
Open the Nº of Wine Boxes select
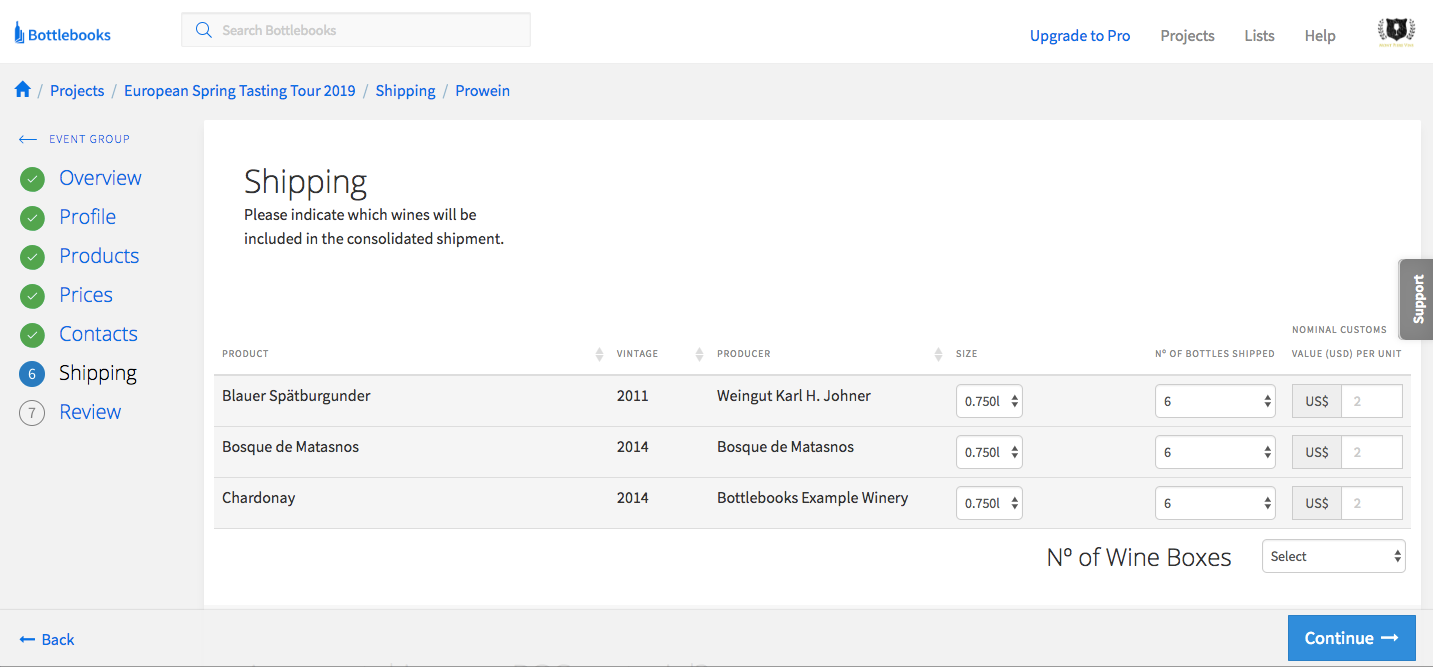[x=1334, y=556]
